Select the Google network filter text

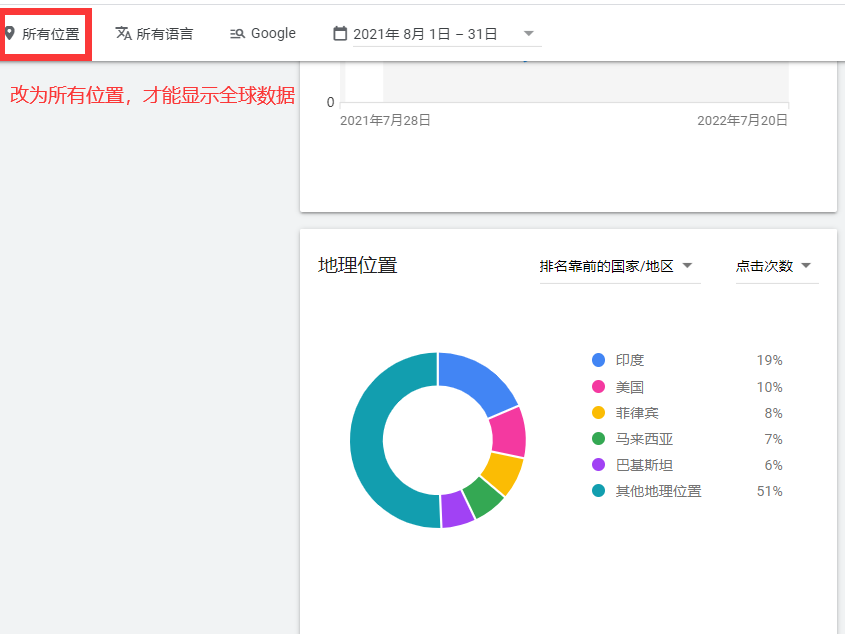[273, 33]
